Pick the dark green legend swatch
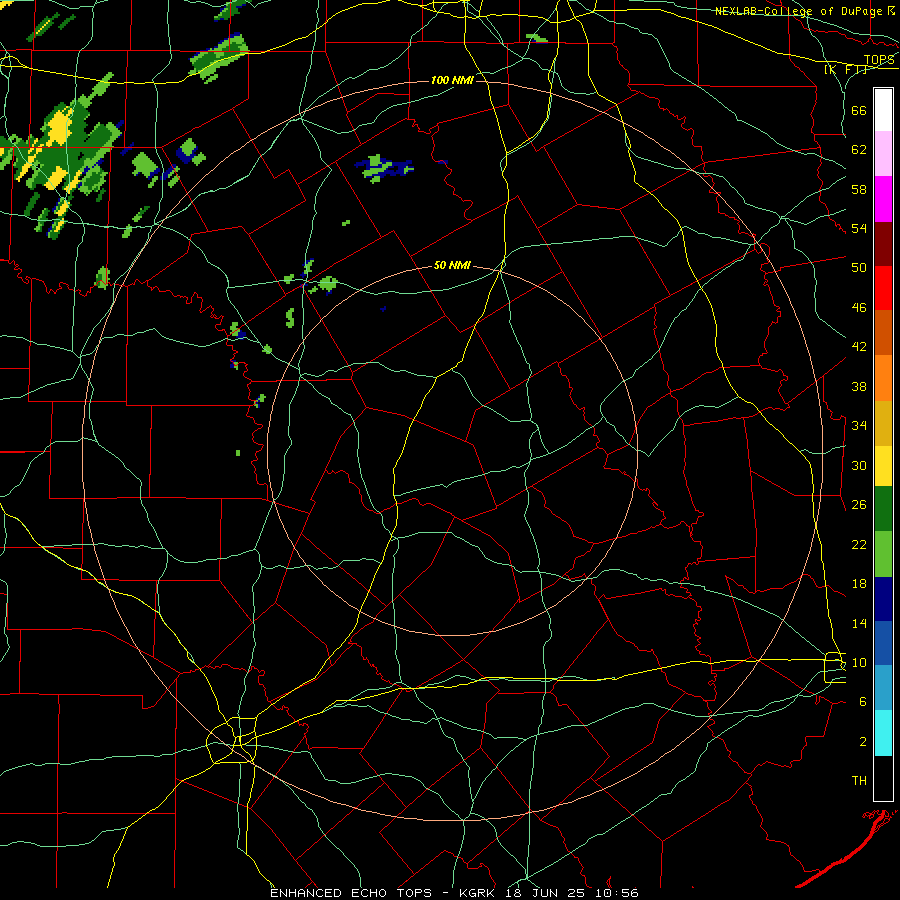 883,509
